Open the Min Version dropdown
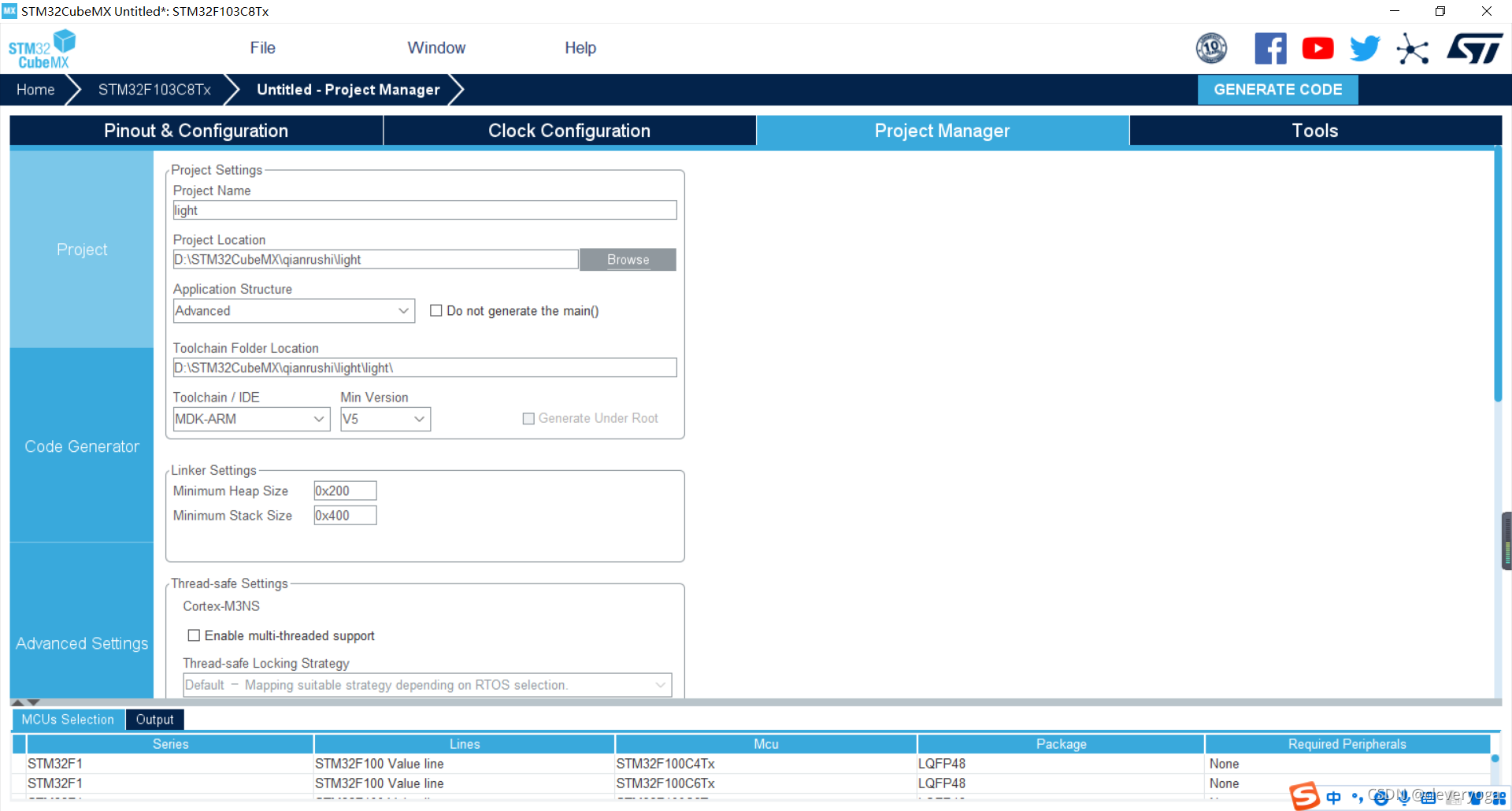Screen dimensions: 1512x811 pyautogui.click(x=385, y=419)
